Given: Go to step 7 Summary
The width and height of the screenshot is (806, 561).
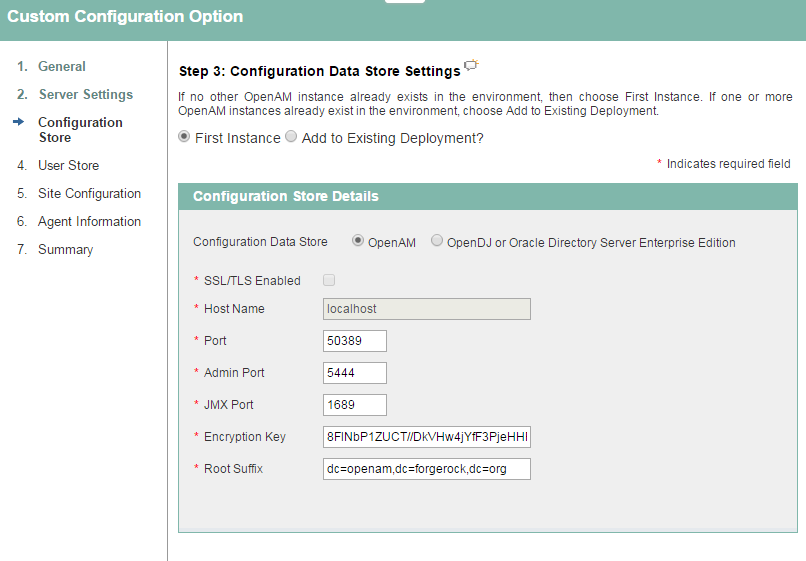Looking at the screenshot, I should pos(65,249).
